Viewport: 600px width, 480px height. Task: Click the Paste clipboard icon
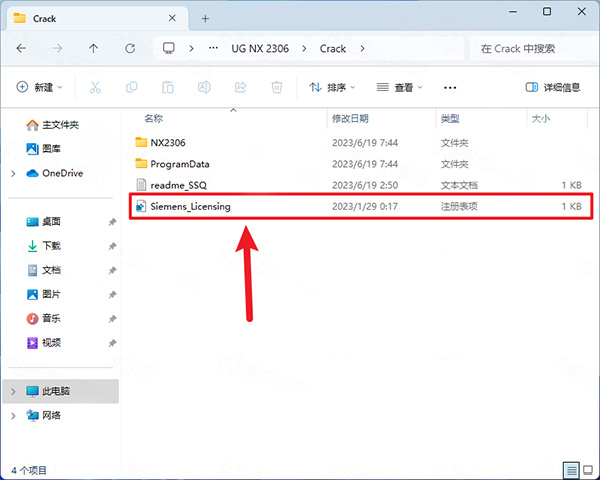(x=168, y=88)
